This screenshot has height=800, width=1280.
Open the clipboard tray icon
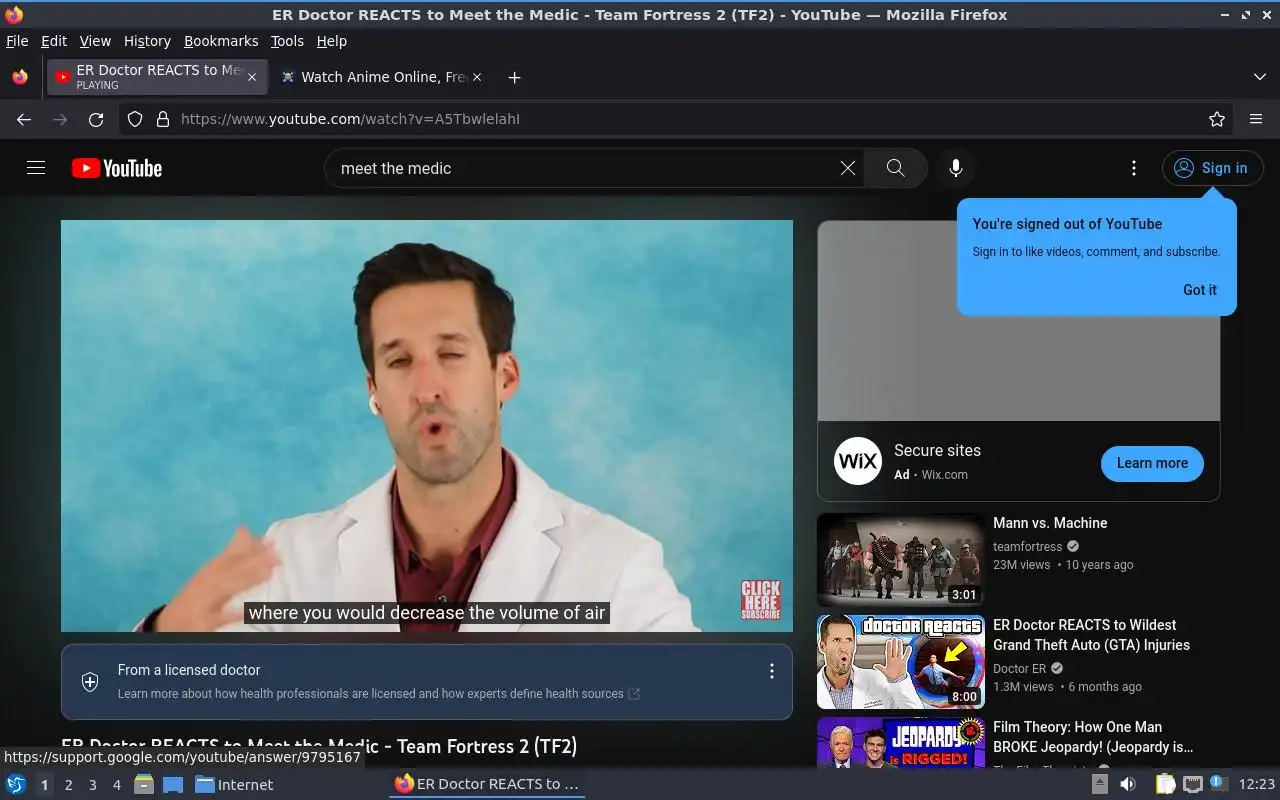pos(1166,784)
